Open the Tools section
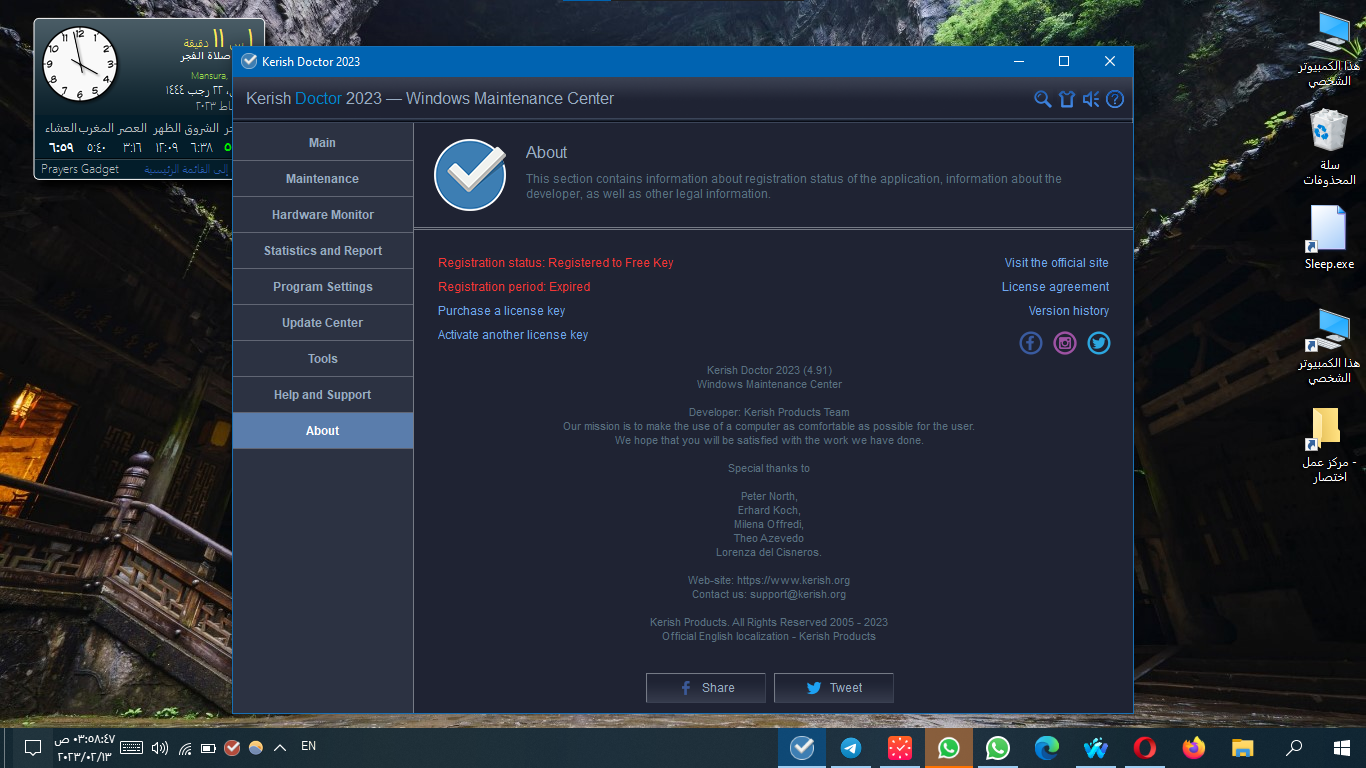This screenshot has height=768, width=1366. tap(322, 359)
